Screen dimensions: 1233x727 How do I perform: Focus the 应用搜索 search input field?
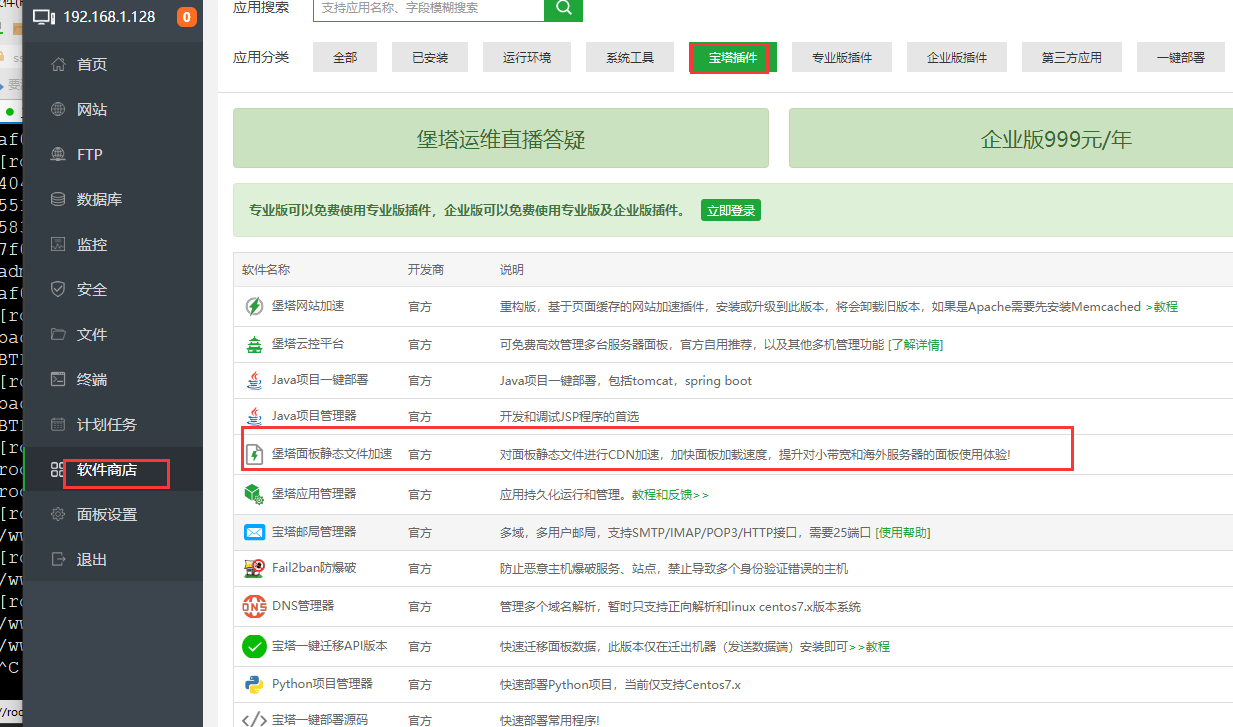point(428,8)
